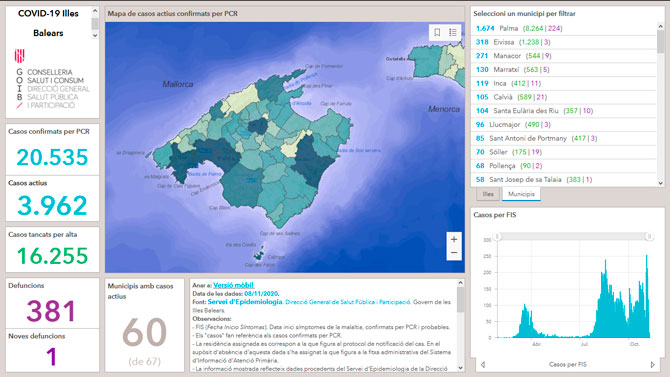Image resolution: width=670 pixels, height=377 pixels.
Task: Open the Servei d'Epidemiologia link
Action: click(x=245, y=302)
